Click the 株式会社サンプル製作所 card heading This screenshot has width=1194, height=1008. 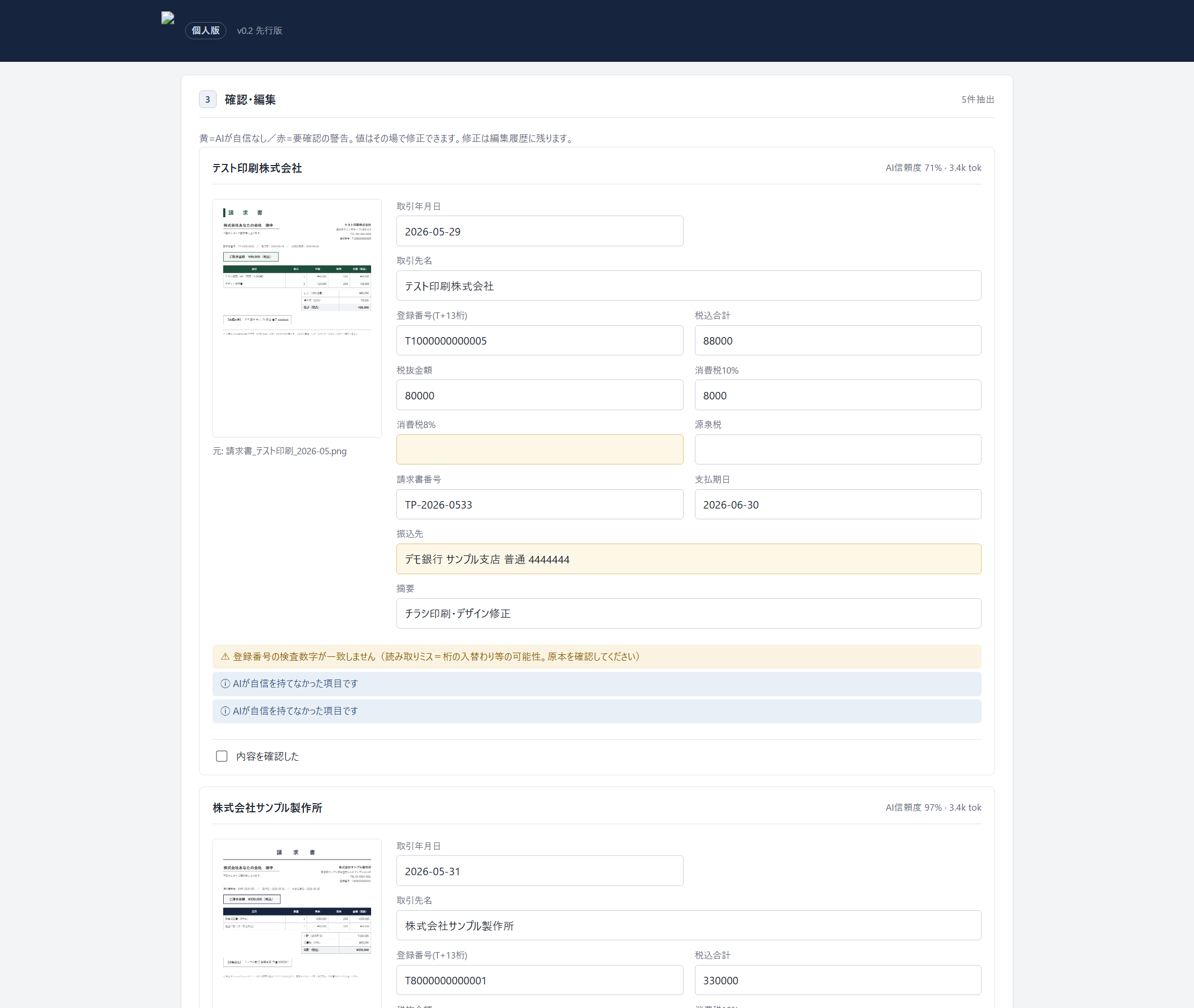pyautogui.click(x=267, y=807)
